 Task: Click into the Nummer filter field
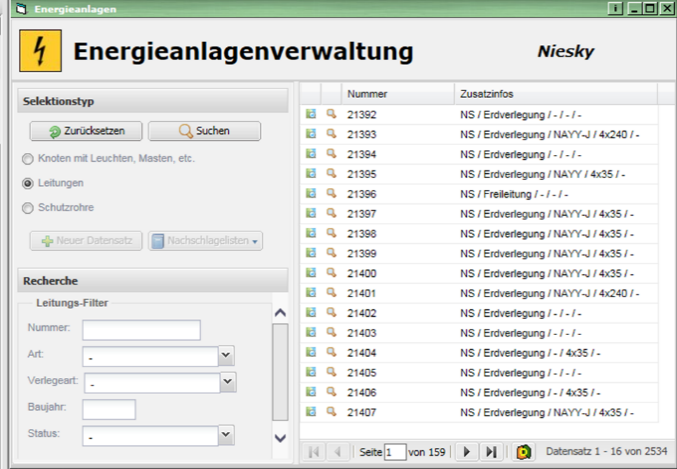click(142, 330)
